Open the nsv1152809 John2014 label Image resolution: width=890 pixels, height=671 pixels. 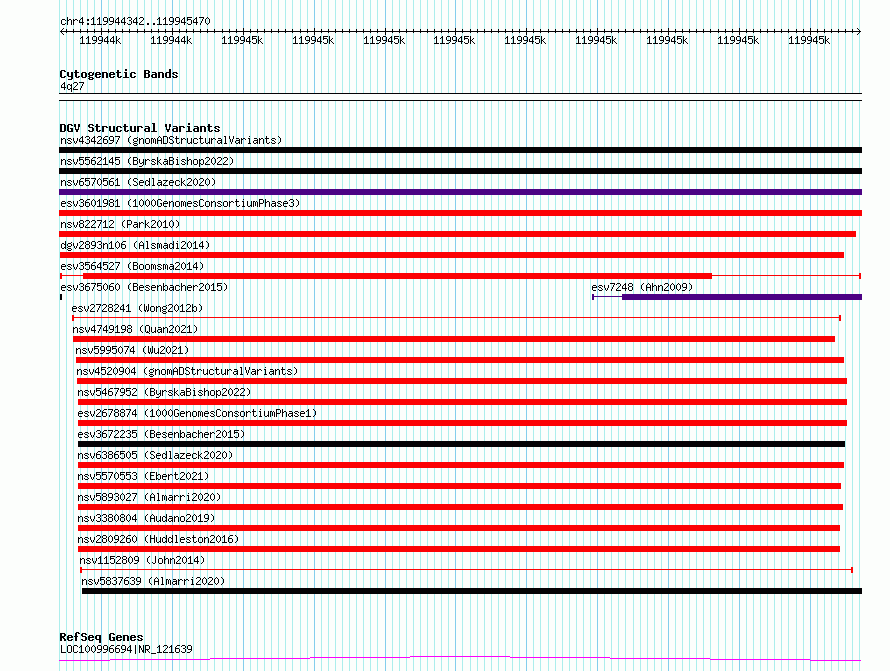click(x=142, y=560)
